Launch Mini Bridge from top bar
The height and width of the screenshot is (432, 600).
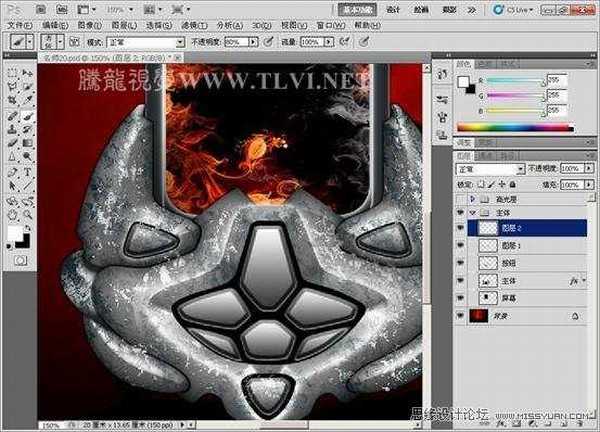[x=62, y=9]
